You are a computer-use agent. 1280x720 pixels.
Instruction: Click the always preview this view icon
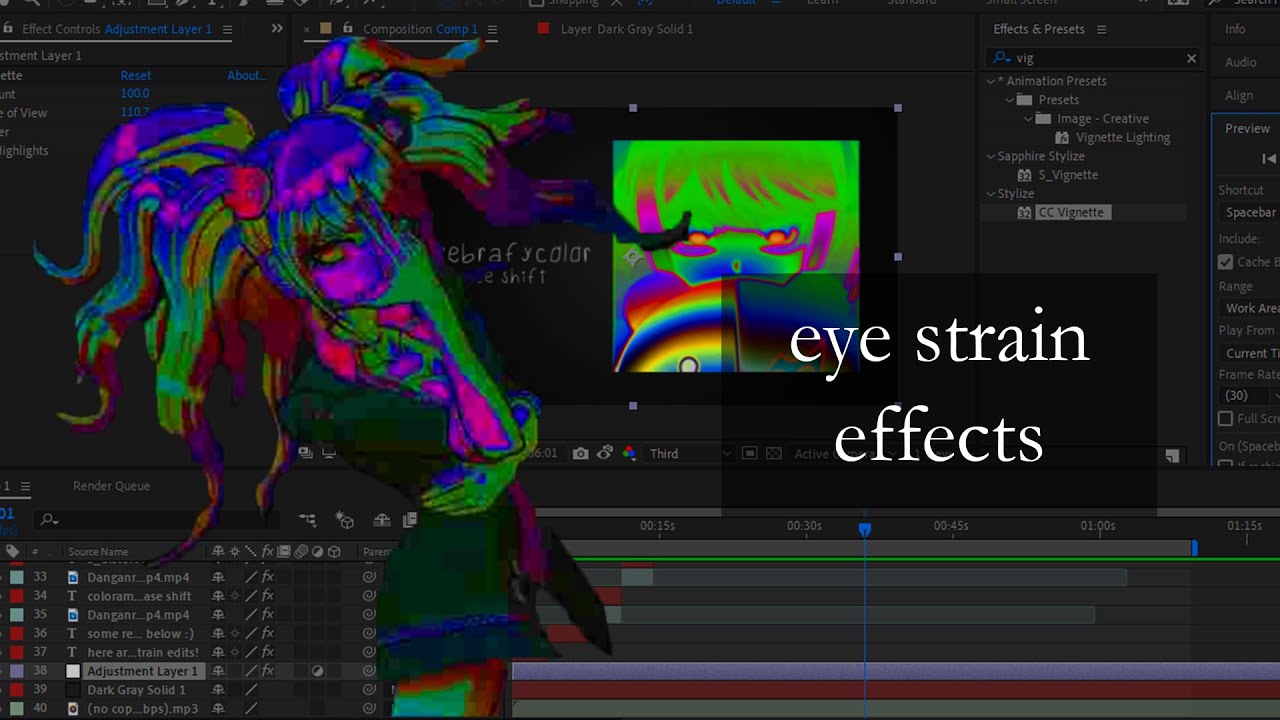(x=306, y=453)
